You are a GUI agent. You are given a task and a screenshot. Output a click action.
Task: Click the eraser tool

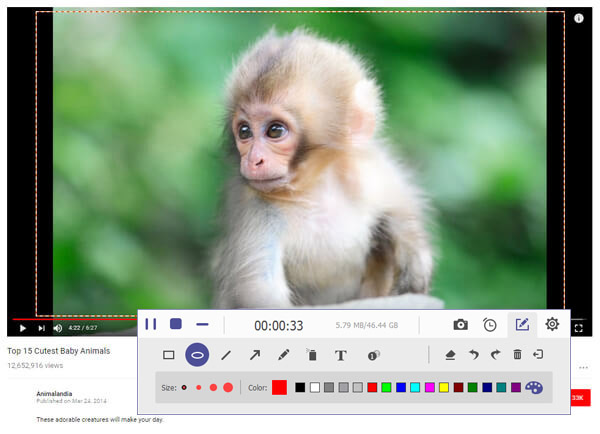pyautogui.click(x=450, y=355)
